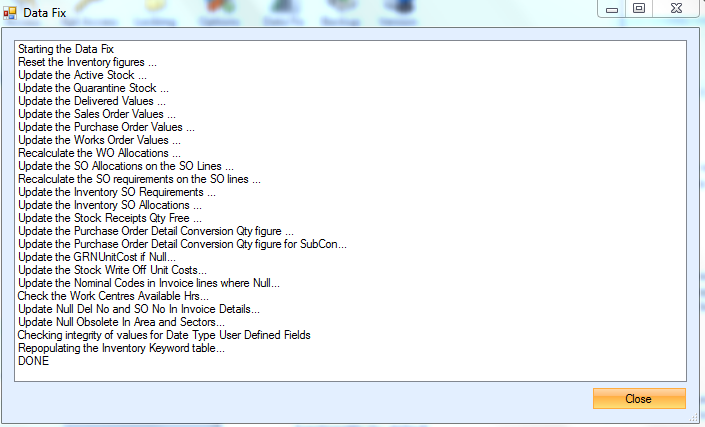Click 'Update the Delivered Values ...' line
705x427 pixels.
[x=92, y=101]
